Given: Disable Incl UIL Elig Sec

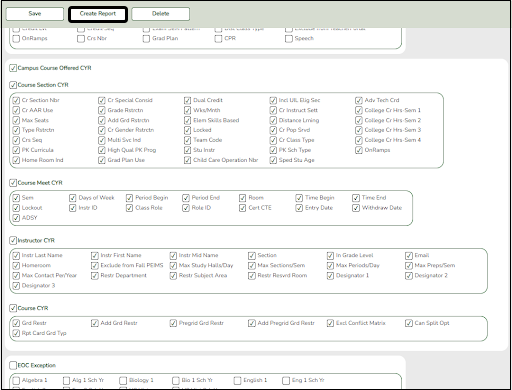Looking at the screenshot, I should pos(273,100).
